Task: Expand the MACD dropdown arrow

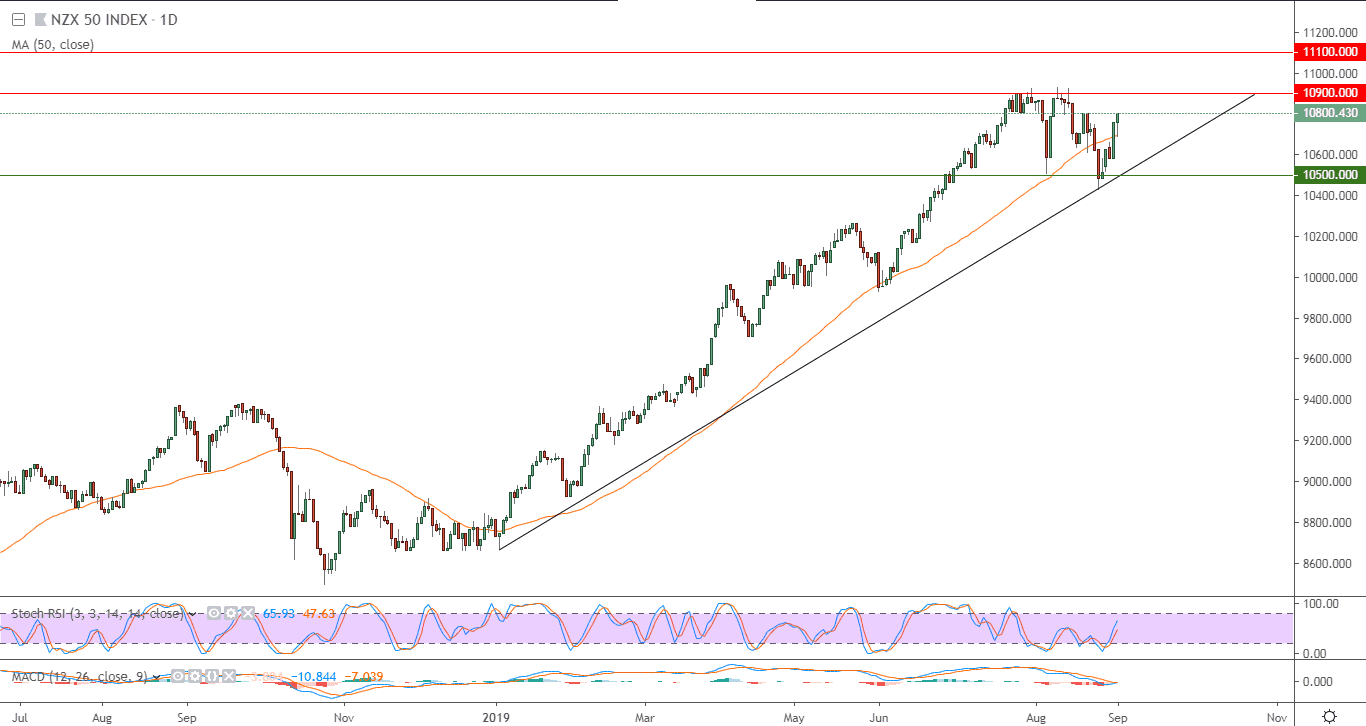Action: (x=156, y=677)
